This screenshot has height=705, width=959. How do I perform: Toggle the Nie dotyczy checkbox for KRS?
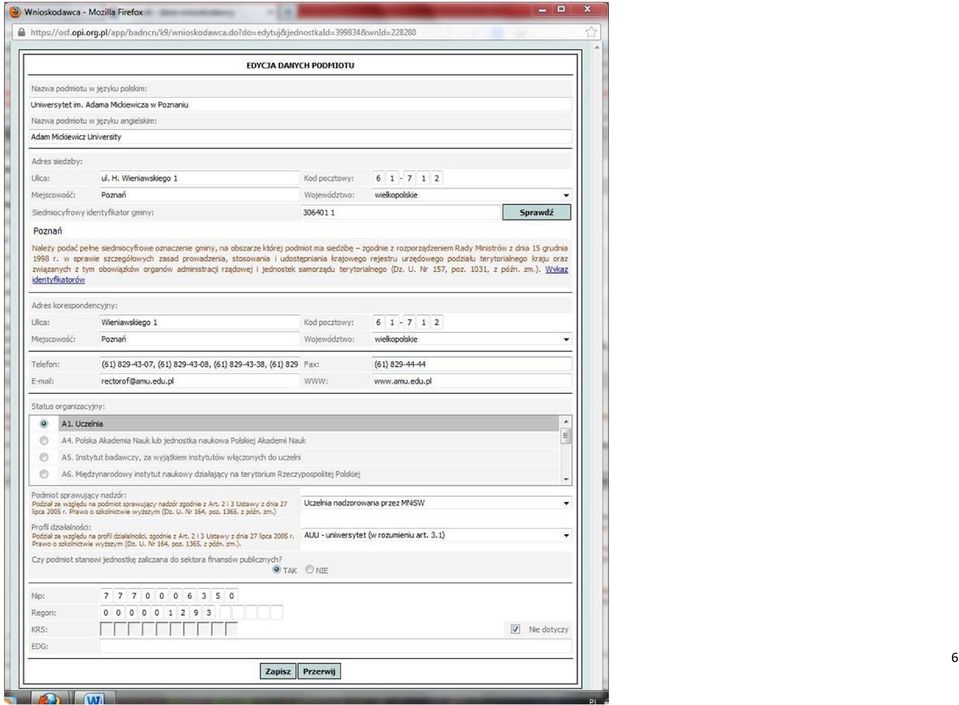coord(516,629)
